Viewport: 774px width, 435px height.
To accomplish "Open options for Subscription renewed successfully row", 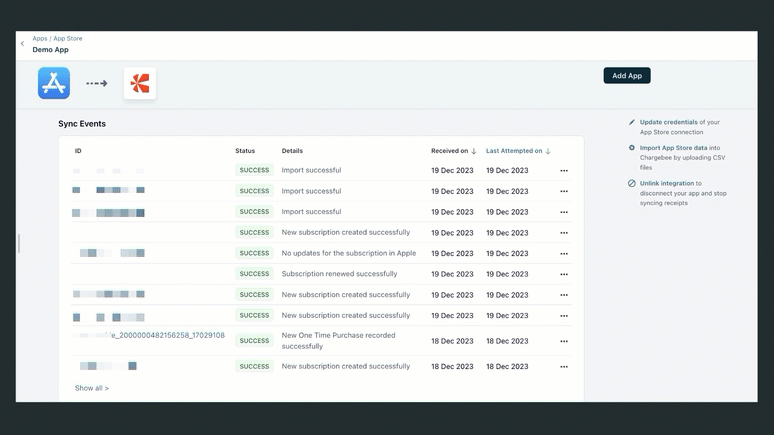I will (564, 274).
